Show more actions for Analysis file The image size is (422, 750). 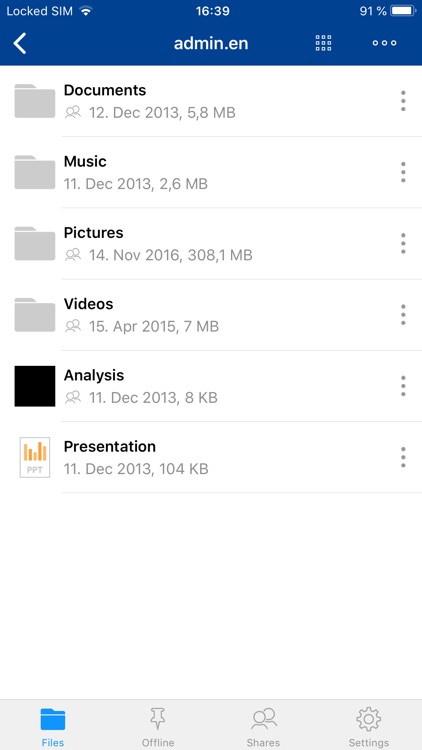[403, 386]
